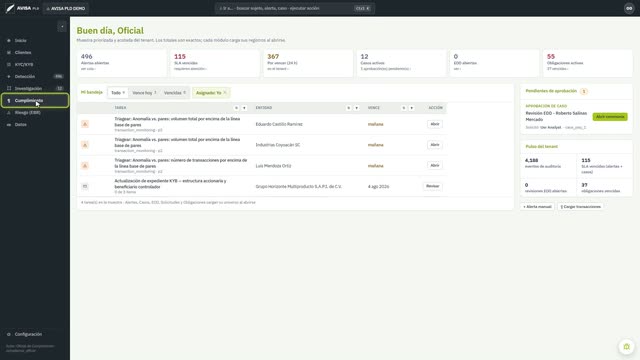The image size is (640, 360).
Task: Open the KYB expediente update task title
Action: pyautogui.click(x=170, y=184)
